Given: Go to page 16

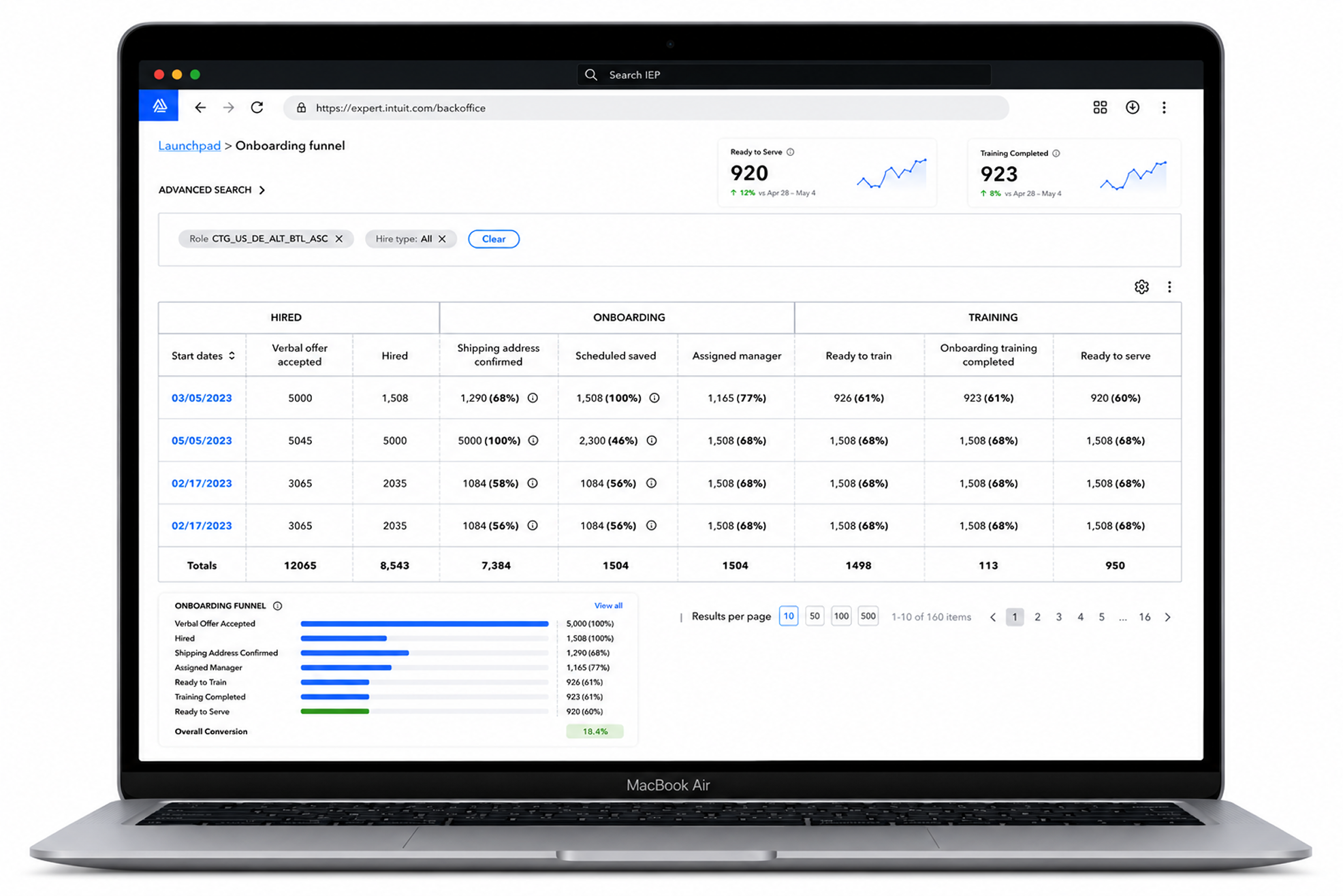Looking at the screenshot, I should (1144, 617).
